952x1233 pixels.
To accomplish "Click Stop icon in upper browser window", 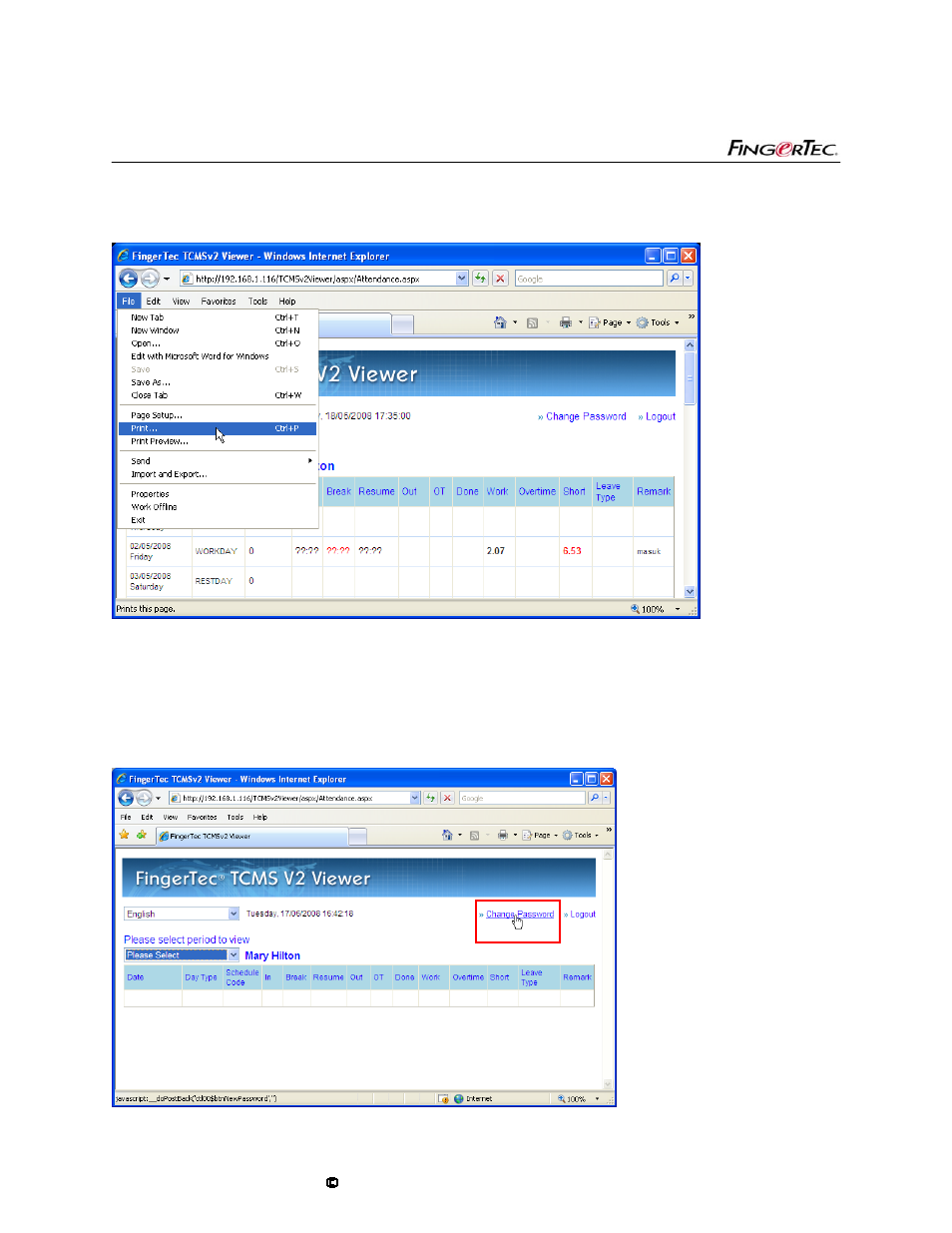I will [x=501, y=279].
